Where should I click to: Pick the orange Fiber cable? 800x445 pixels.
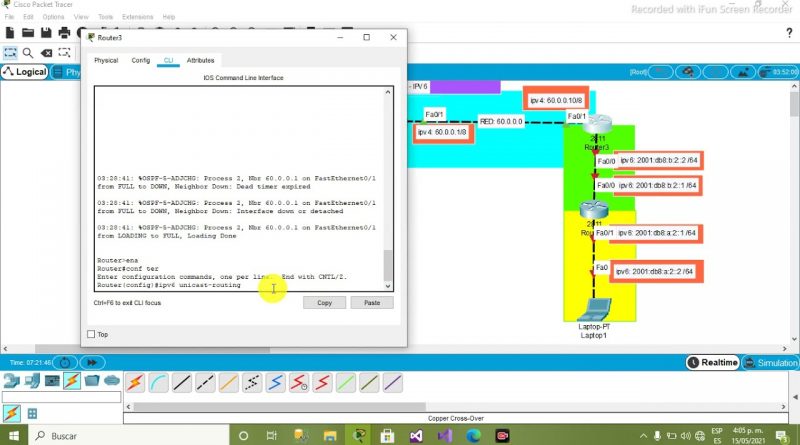coord(229,383)
